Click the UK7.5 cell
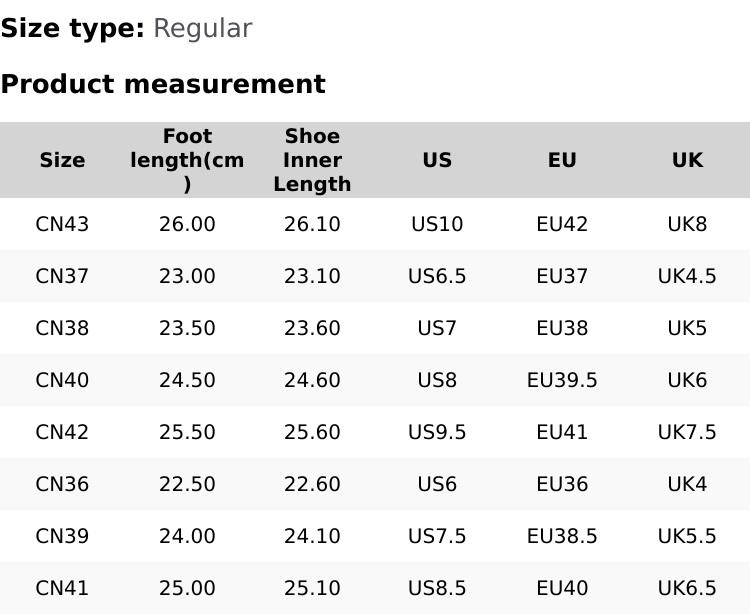The image size is (750, 614). coord(687,432)
